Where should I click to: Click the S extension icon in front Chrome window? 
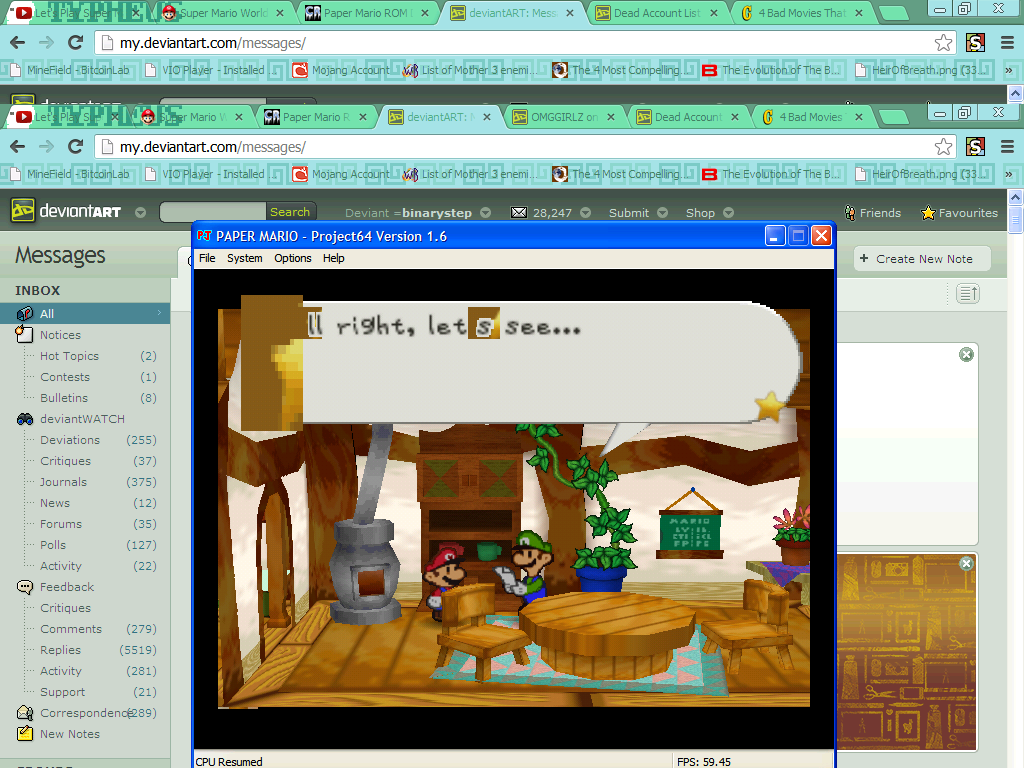(976, 147)
